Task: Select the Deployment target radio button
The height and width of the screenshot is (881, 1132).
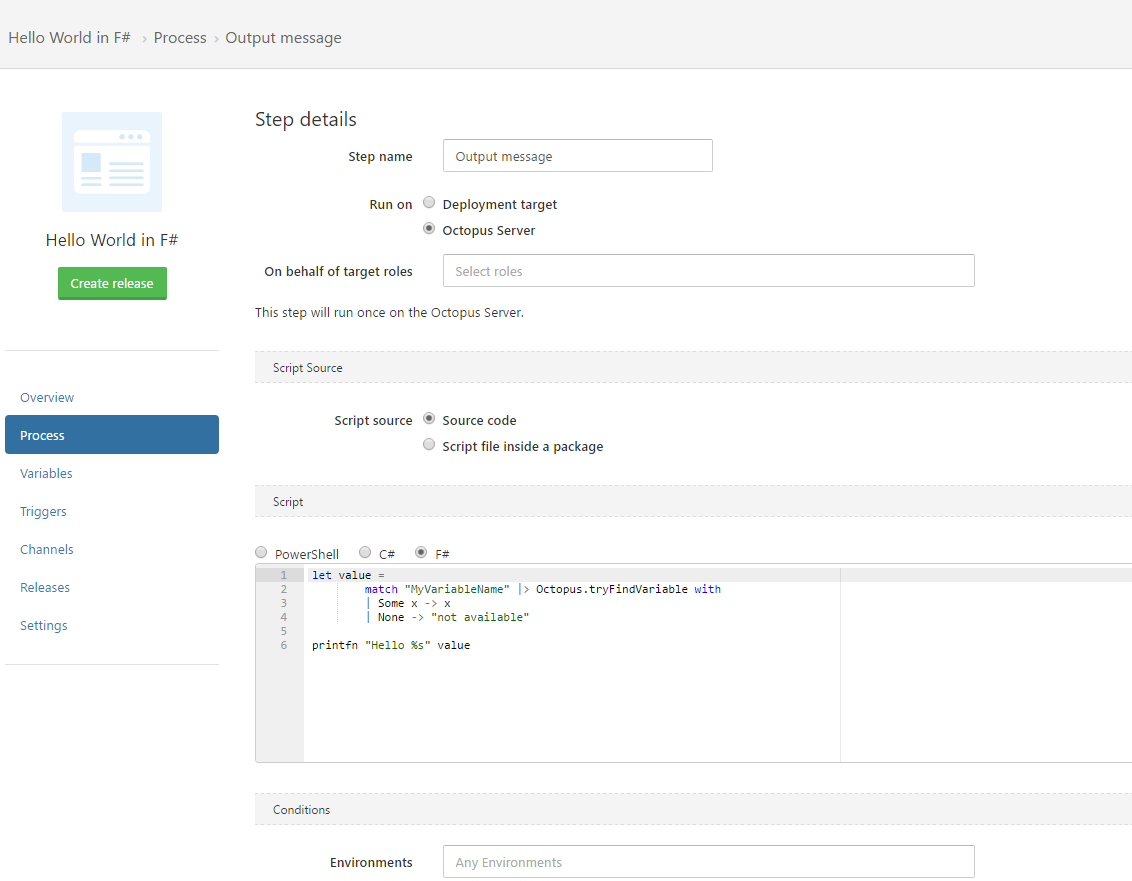Action: pos(429,203)
